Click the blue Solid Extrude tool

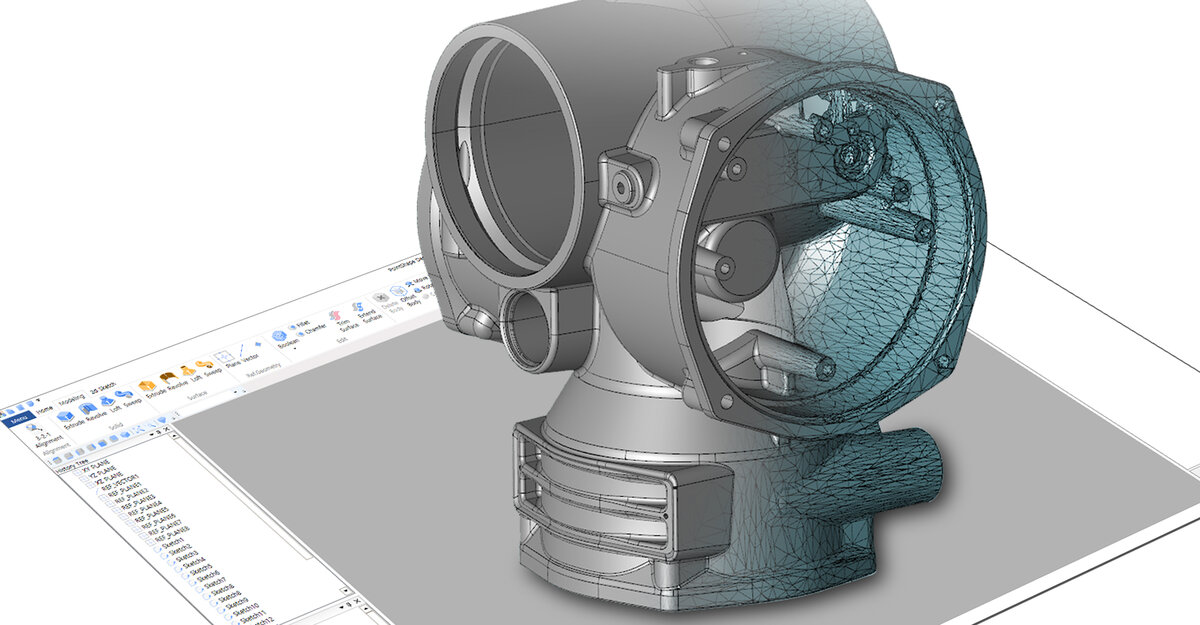click(x=70, y=420)
